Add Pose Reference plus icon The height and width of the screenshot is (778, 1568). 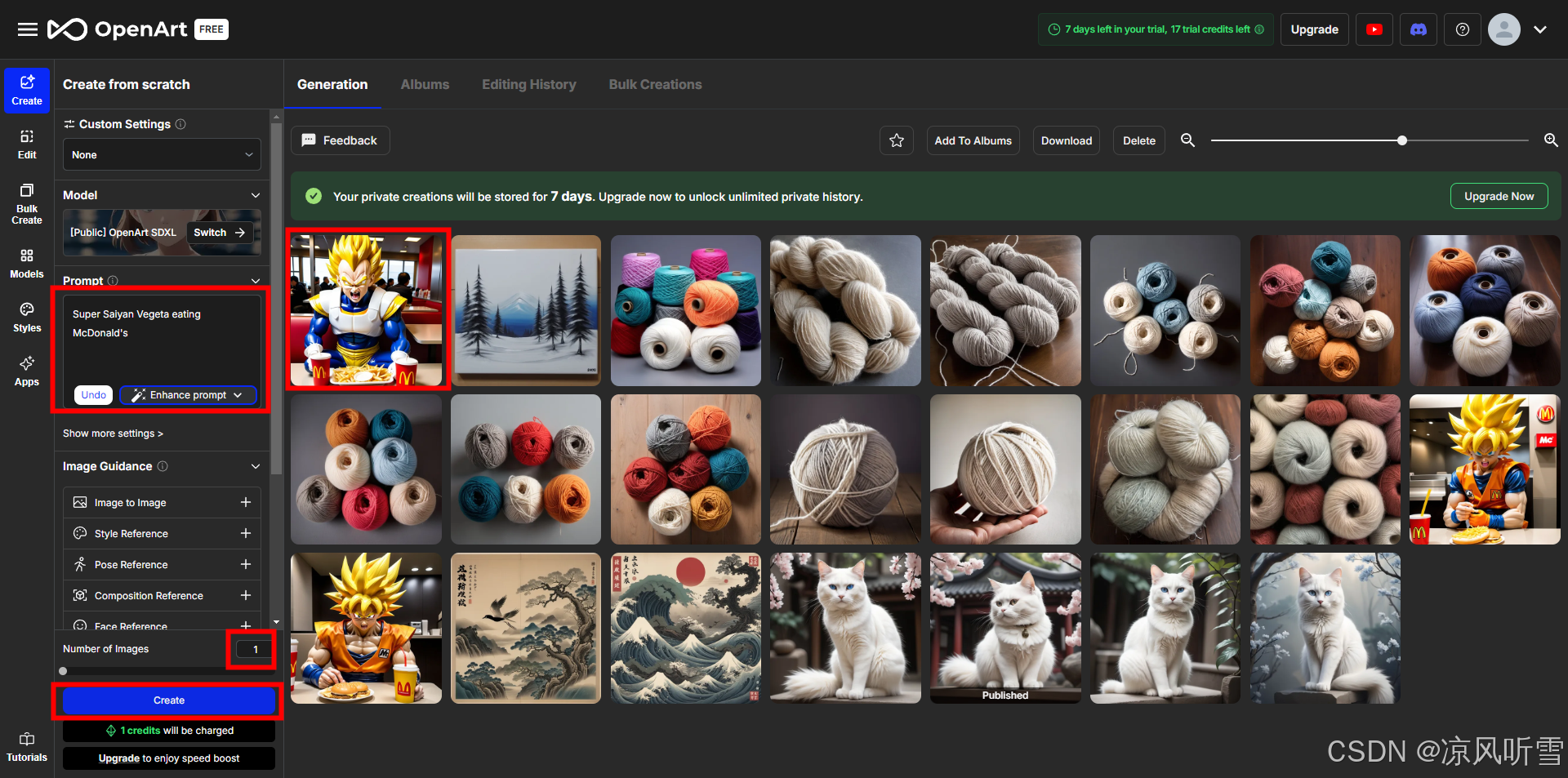tap(246, 564)
